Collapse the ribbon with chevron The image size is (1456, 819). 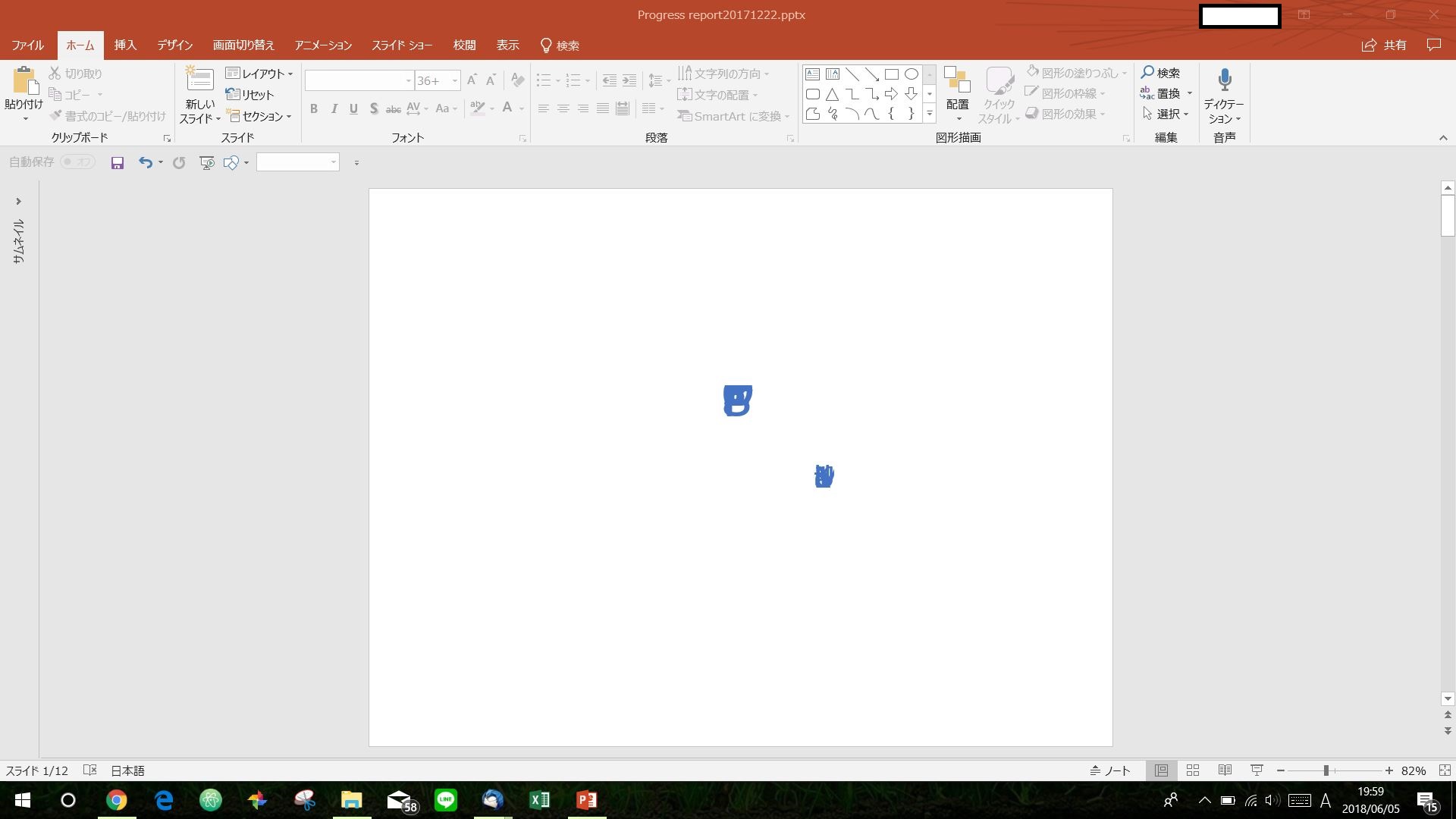coord(1443,138)
